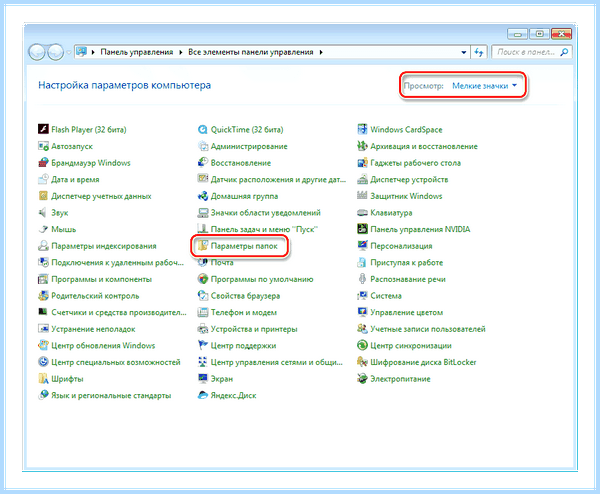Open Распознавание речи link
The image size is (600, 494).
click(x=408, y=279)
